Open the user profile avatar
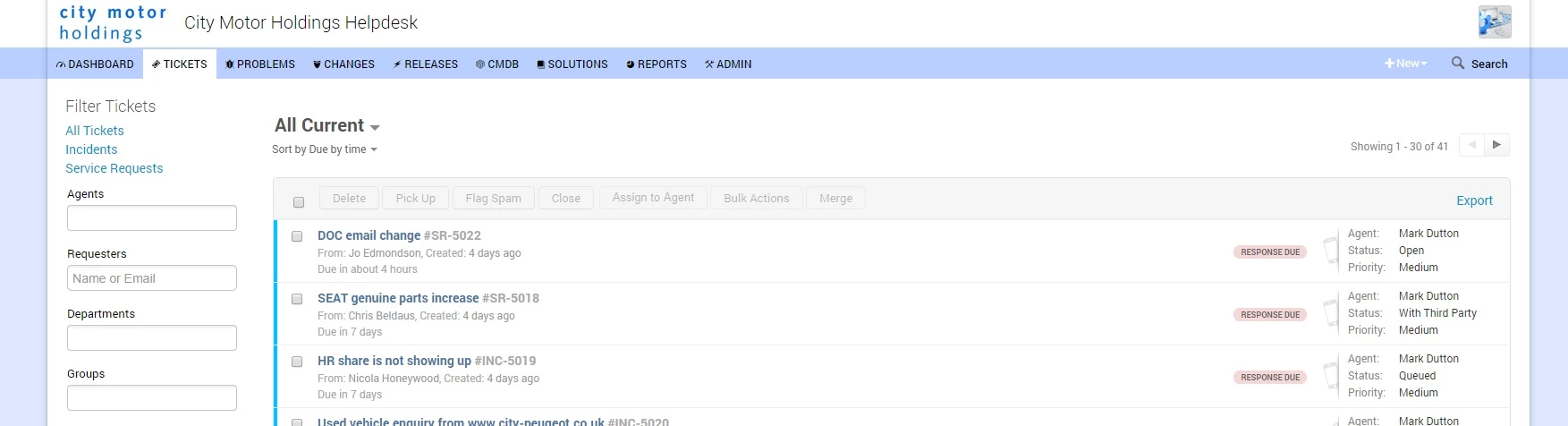The height and width of the screenshot is (426, 1568). coord(1495,21)
